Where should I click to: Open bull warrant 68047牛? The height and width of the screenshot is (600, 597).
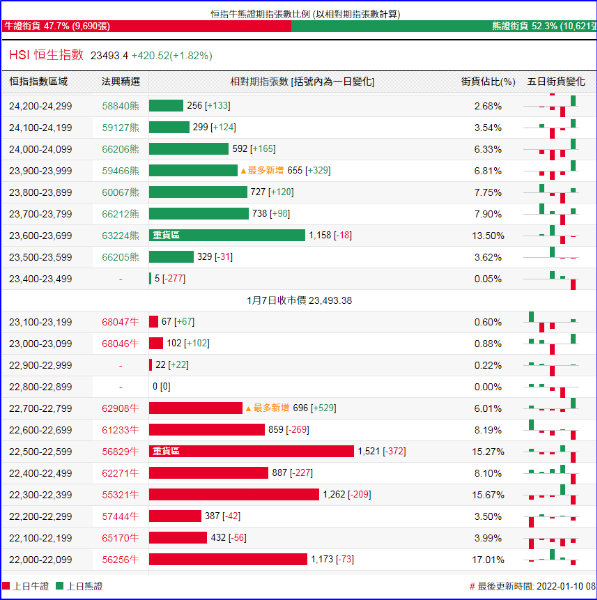tap(120, 322)
